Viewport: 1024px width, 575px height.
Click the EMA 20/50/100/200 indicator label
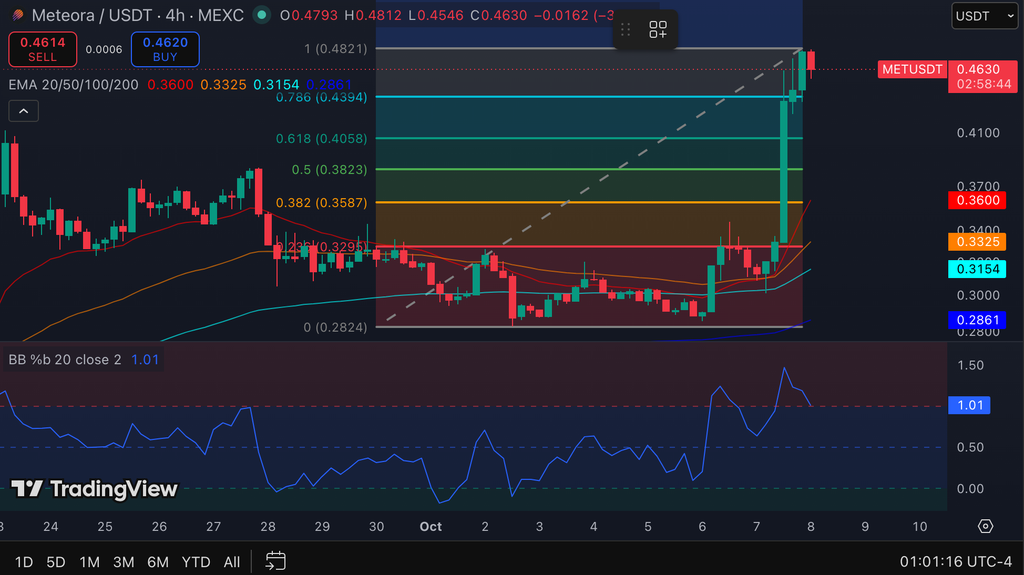[74, 85]
